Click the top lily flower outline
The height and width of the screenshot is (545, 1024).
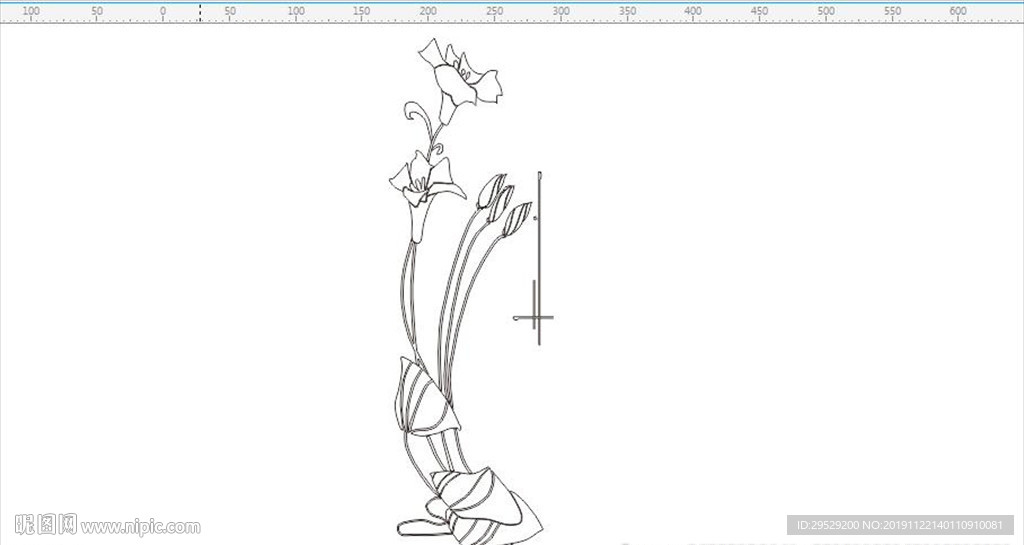click(x=461, y=80)
